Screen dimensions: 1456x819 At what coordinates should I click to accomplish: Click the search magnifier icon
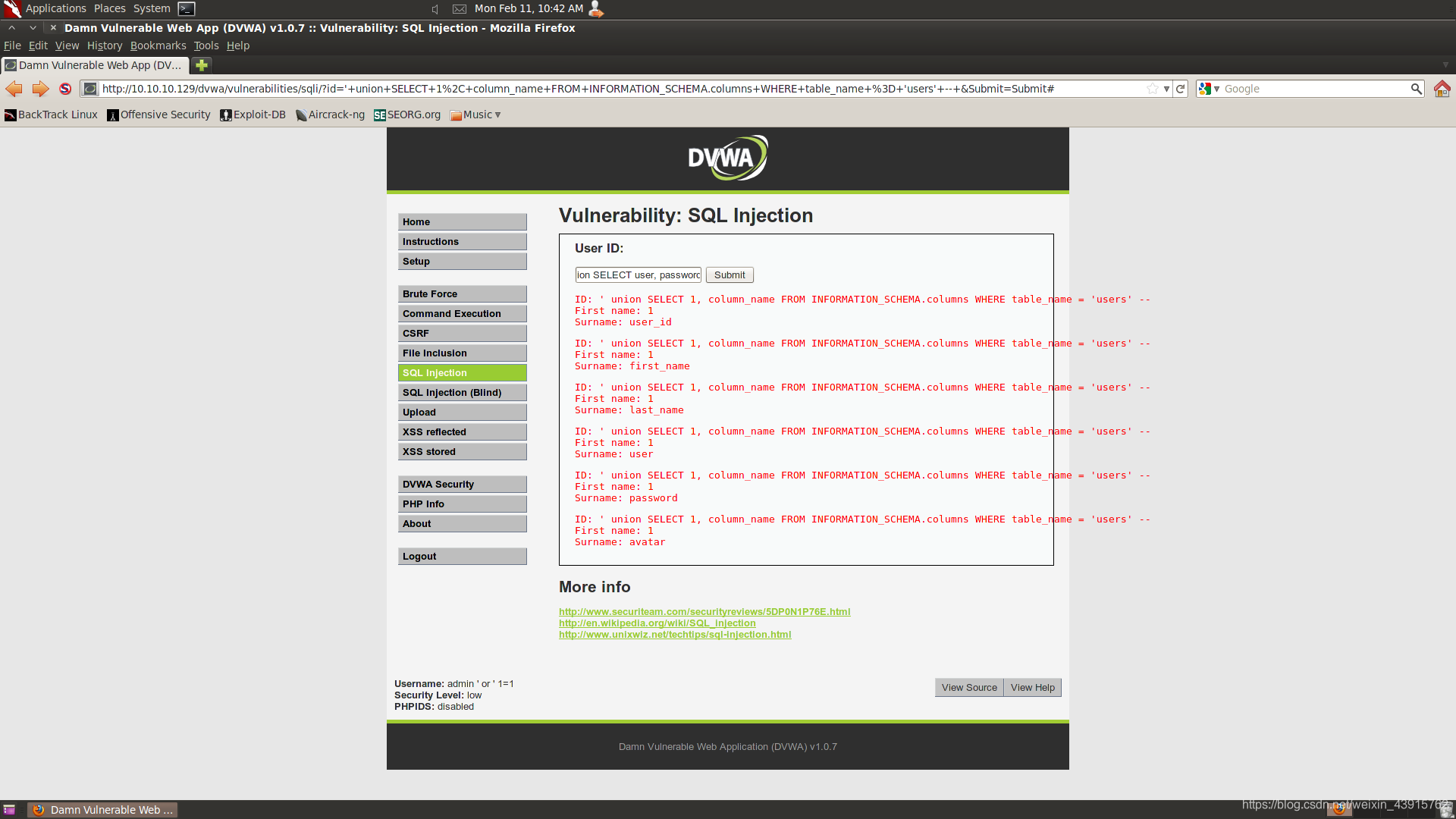tap(1416, 89)
